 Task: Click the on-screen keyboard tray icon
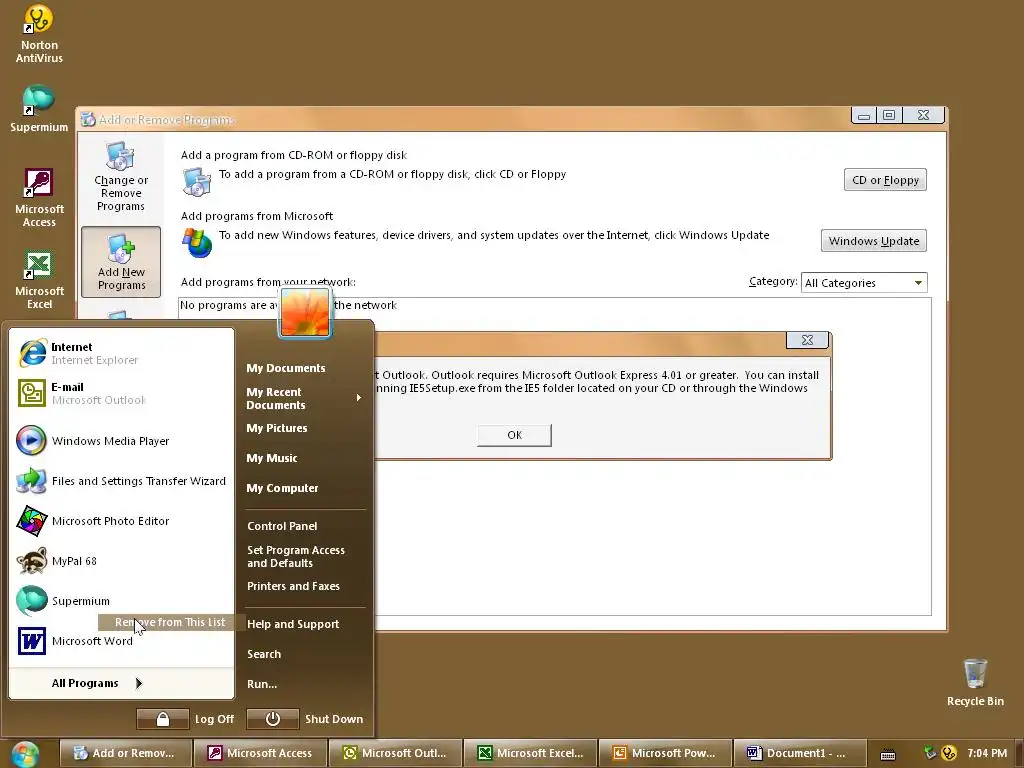point(888,754)
